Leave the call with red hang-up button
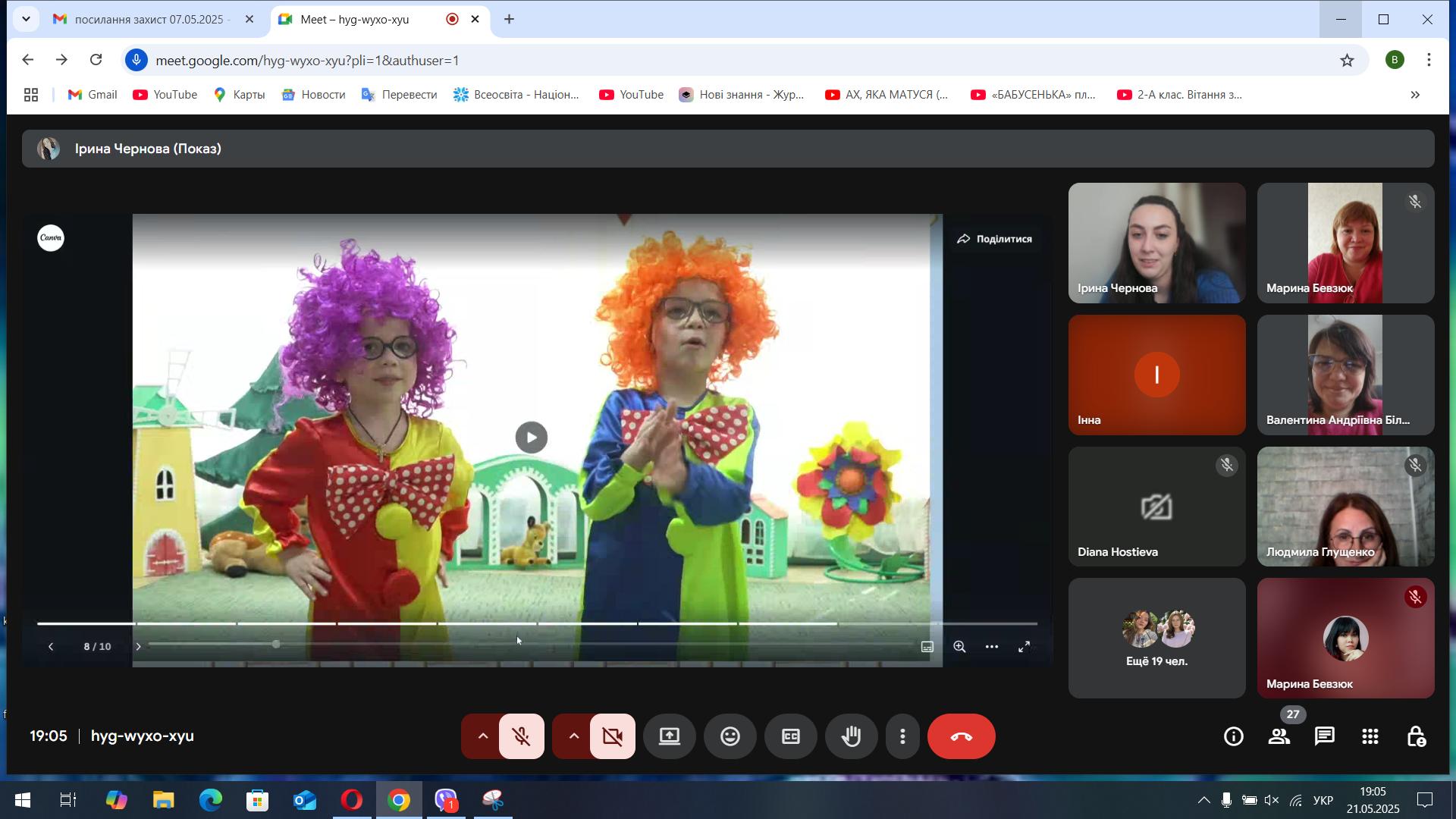The height and width of the screenshot is (819, 1456). 961,736
